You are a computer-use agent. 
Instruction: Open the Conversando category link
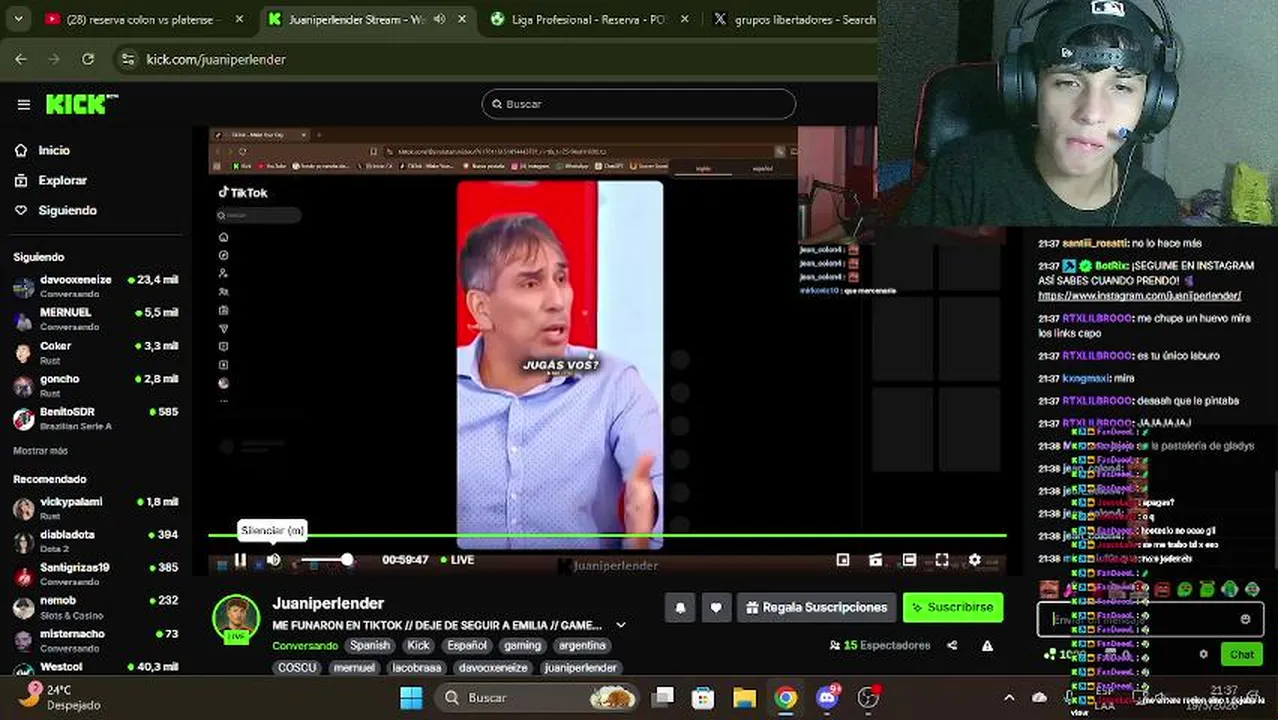305,646
